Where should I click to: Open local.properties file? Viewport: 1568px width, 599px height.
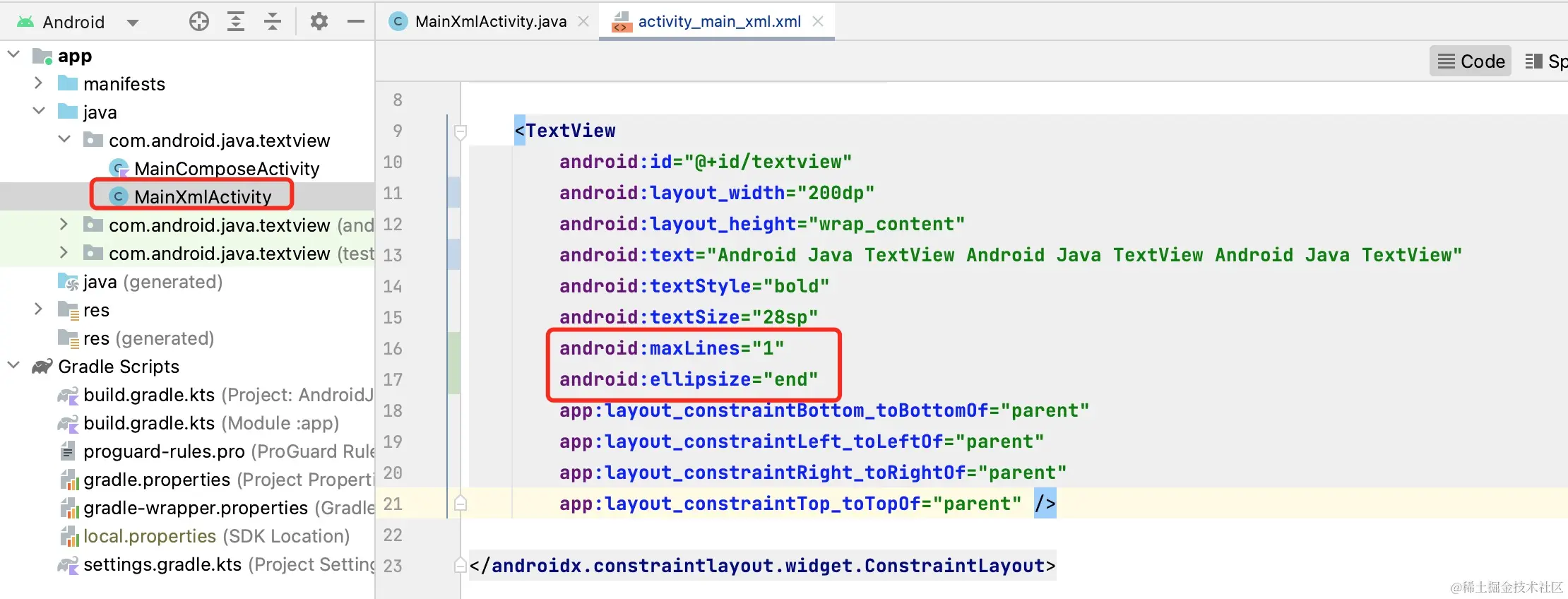click(x=216, y=536)
